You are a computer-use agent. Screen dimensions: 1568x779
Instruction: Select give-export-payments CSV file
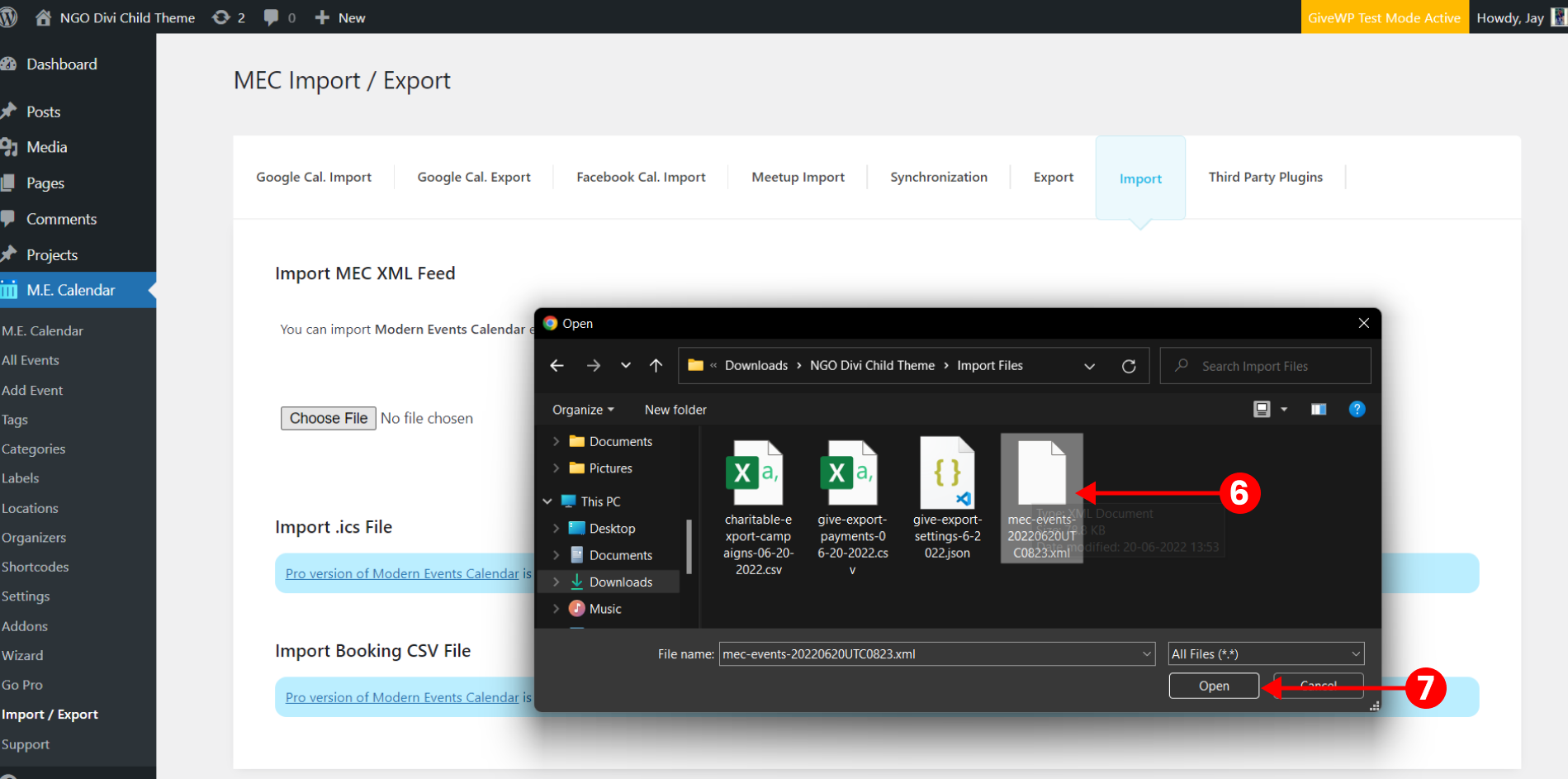click(852, 507)
